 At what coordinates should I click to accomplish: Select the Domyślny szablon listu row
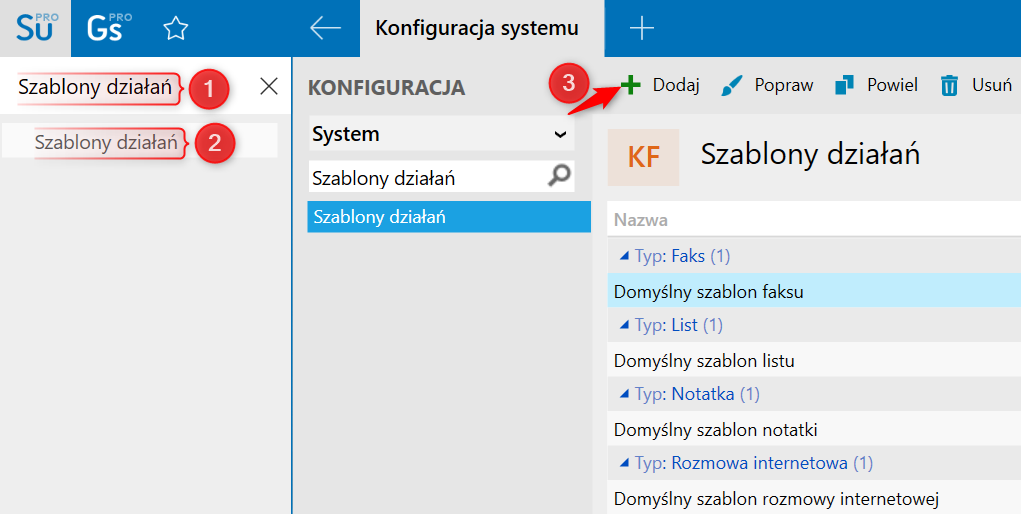point(704,360)
